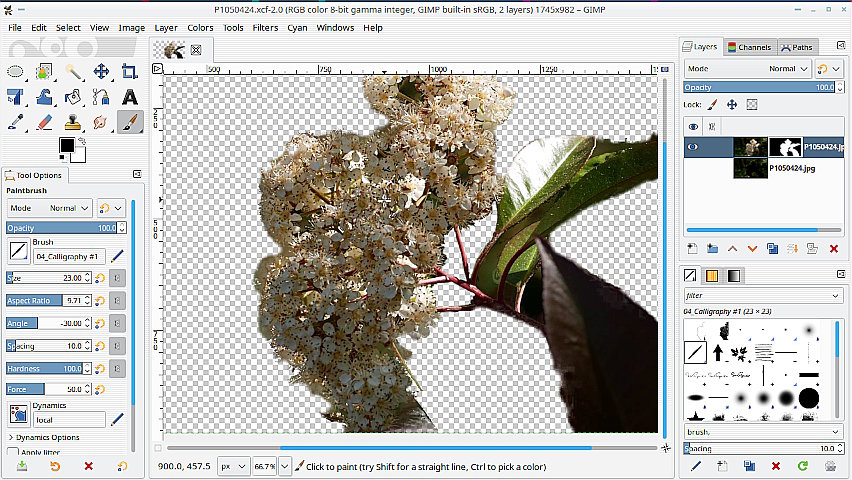Delete the selected layer with red X
Image resolution: width=852 pixels, height=480 pixels.
pyautogui.click(x=833, y=248)
